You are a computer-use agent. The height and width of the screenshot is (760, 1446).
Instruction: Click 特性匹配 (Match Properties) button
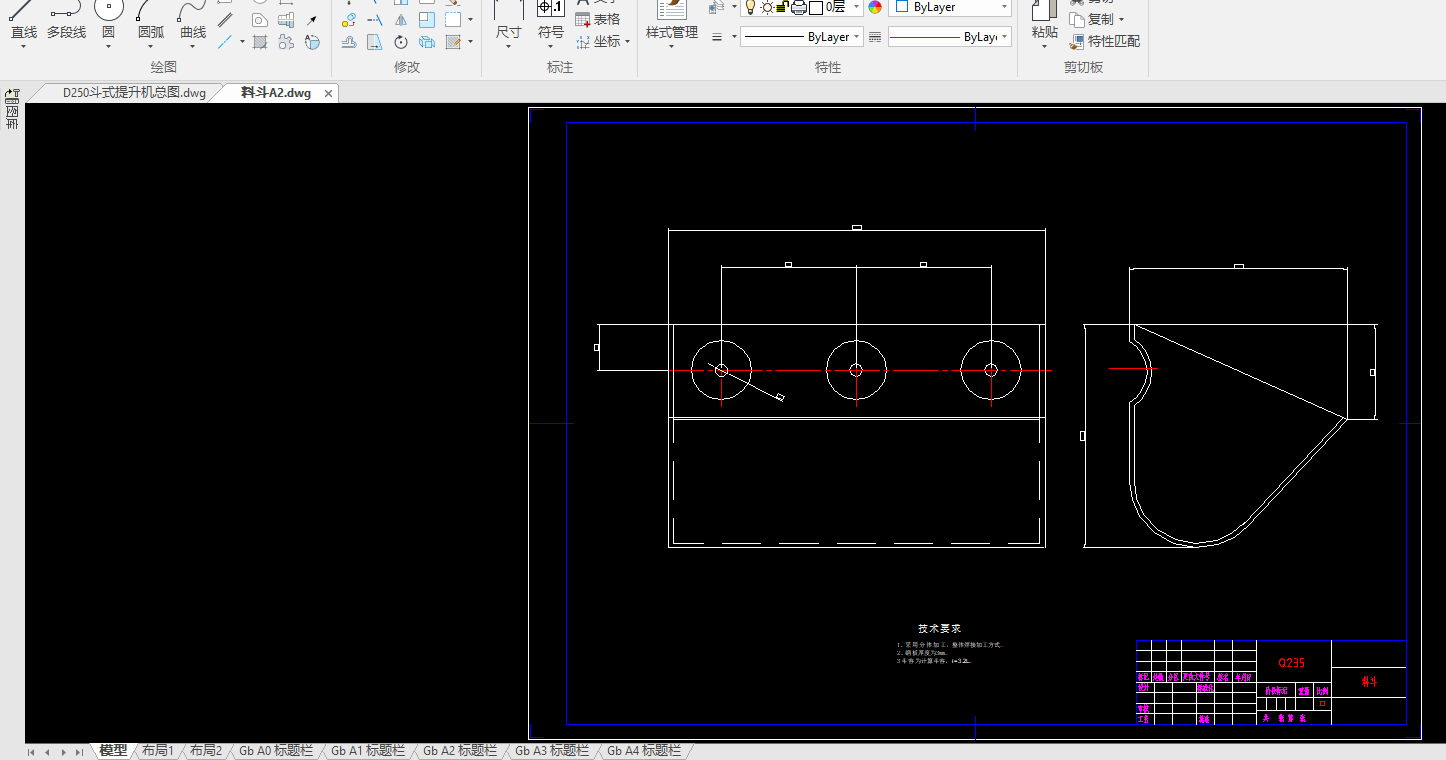(x=1104, y=41)
